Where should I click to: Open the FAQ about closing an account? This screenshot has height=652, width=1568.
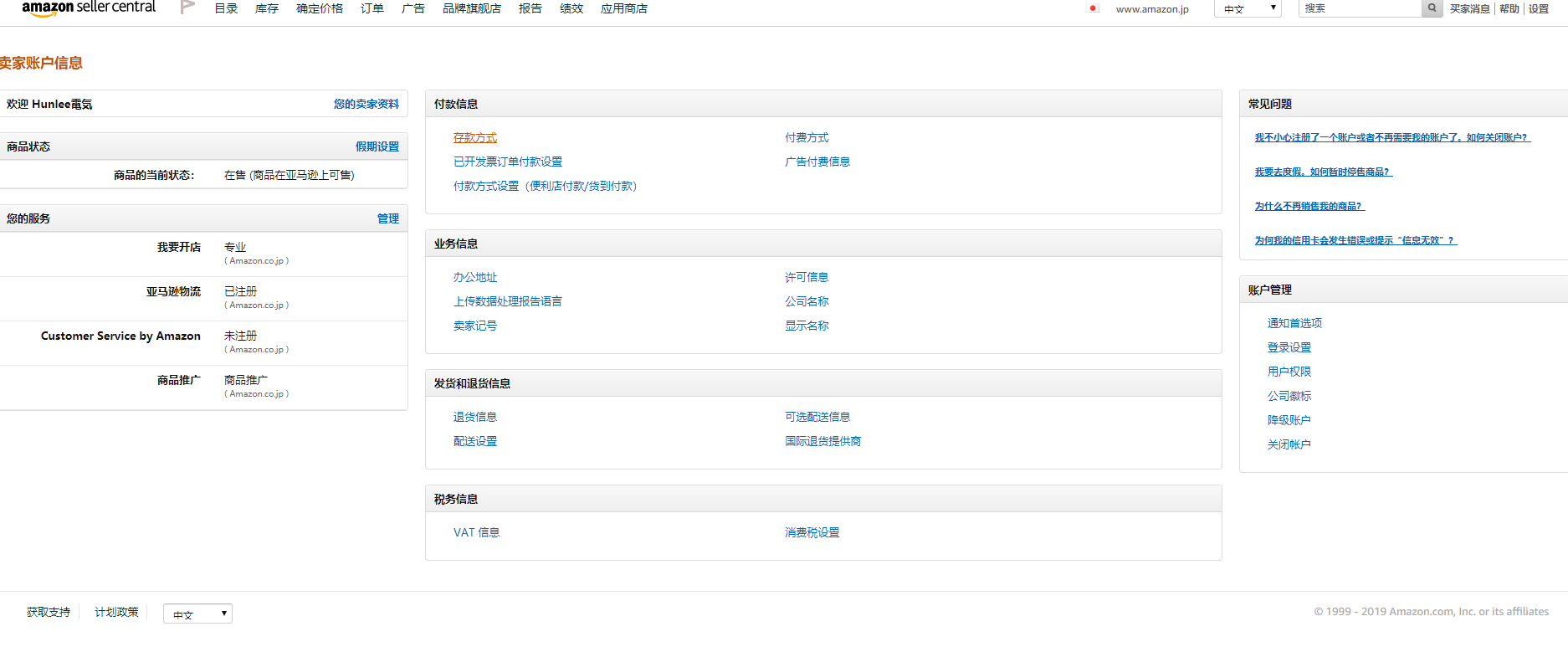click(x=1392, y=137)
